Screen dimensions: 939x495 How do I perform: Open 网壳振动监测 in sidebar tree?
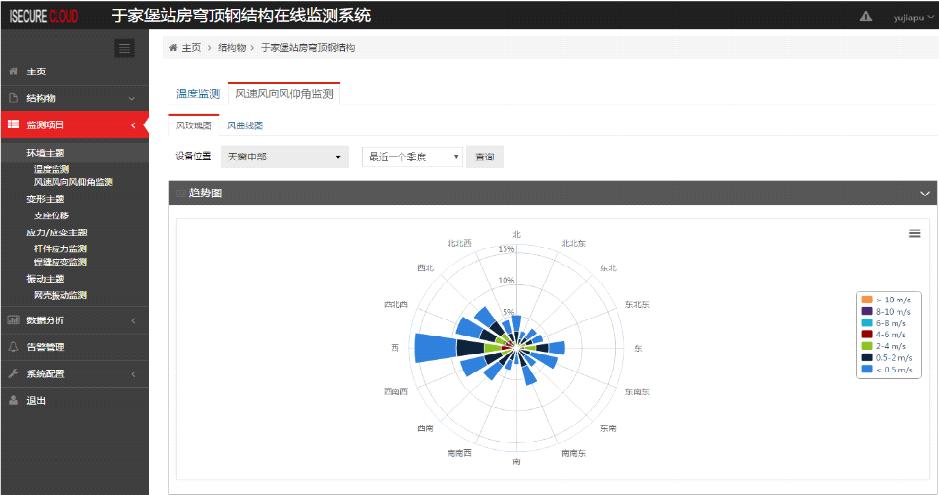60,295
